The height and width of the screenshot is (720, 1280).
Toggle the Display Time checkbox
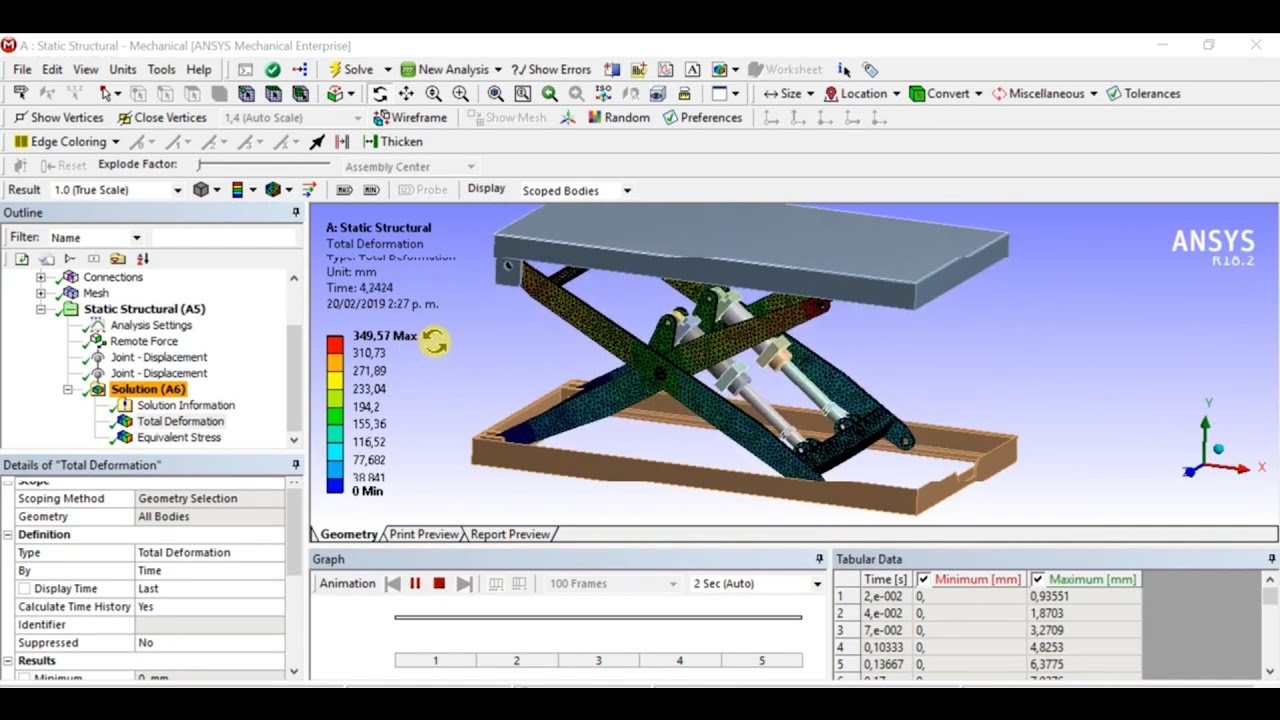coord(25,588)
